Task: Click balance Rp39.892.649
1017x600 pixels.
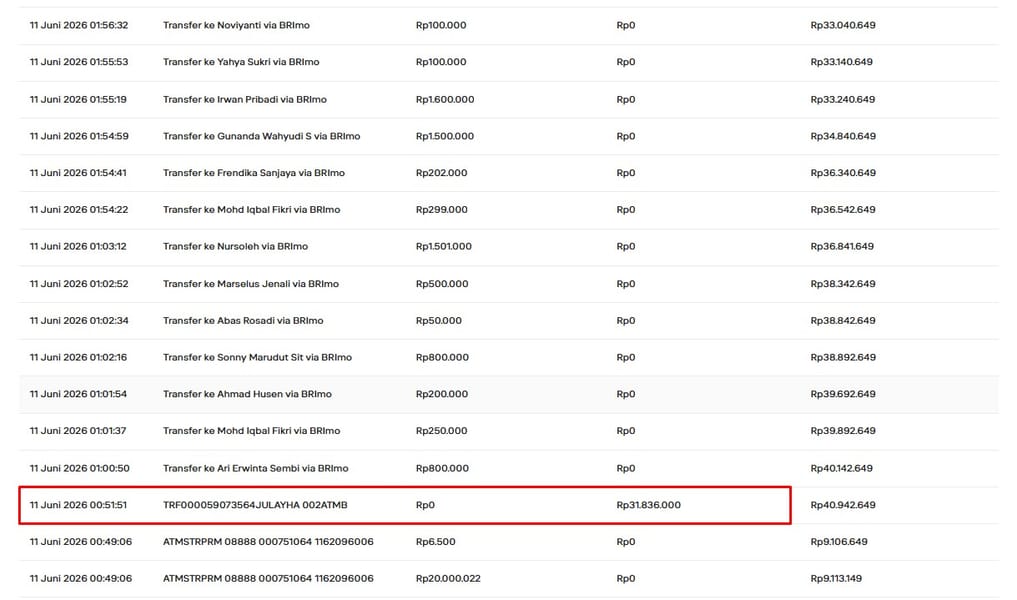Action: click(843, 431)
